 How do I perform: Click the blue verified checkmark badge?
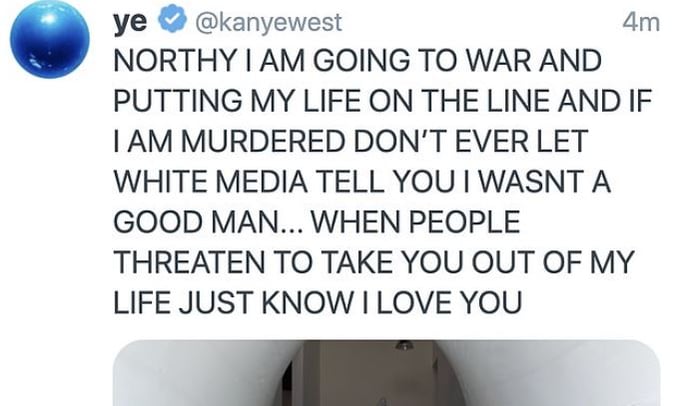pyautogui.click(x=173, y=19)
